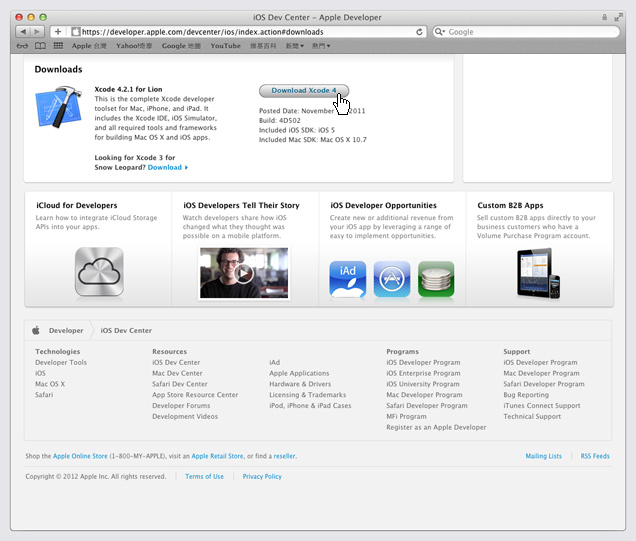Open App Store Resource Center link
This screenshot has height=541, width=636.
(195, 395)
